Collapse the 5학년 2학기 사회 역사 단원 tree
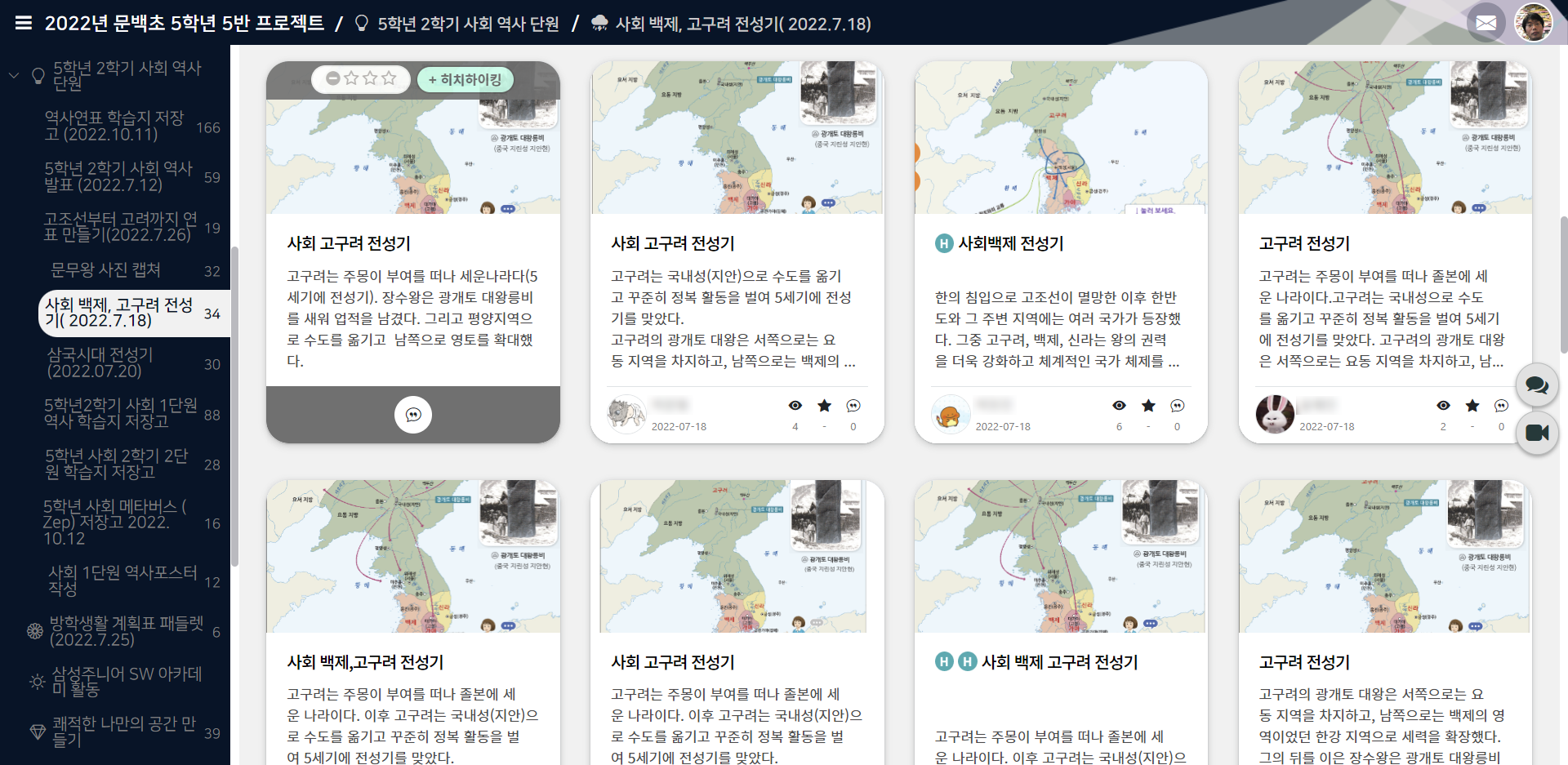The width and height of the screenshot is (1568, 765). point(14,76)
